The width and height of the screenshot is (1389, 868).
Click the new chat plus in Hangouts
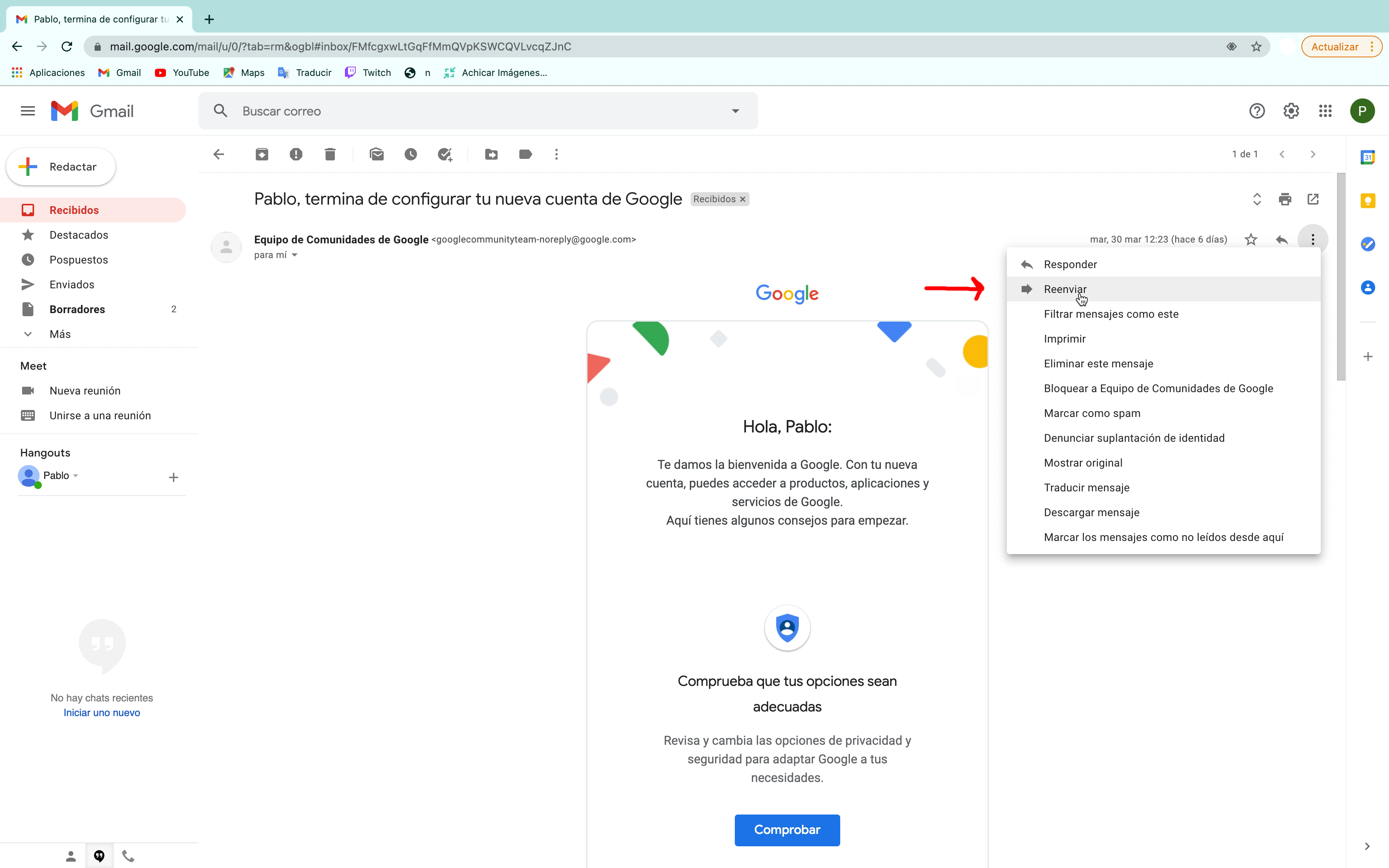[173, 477]
